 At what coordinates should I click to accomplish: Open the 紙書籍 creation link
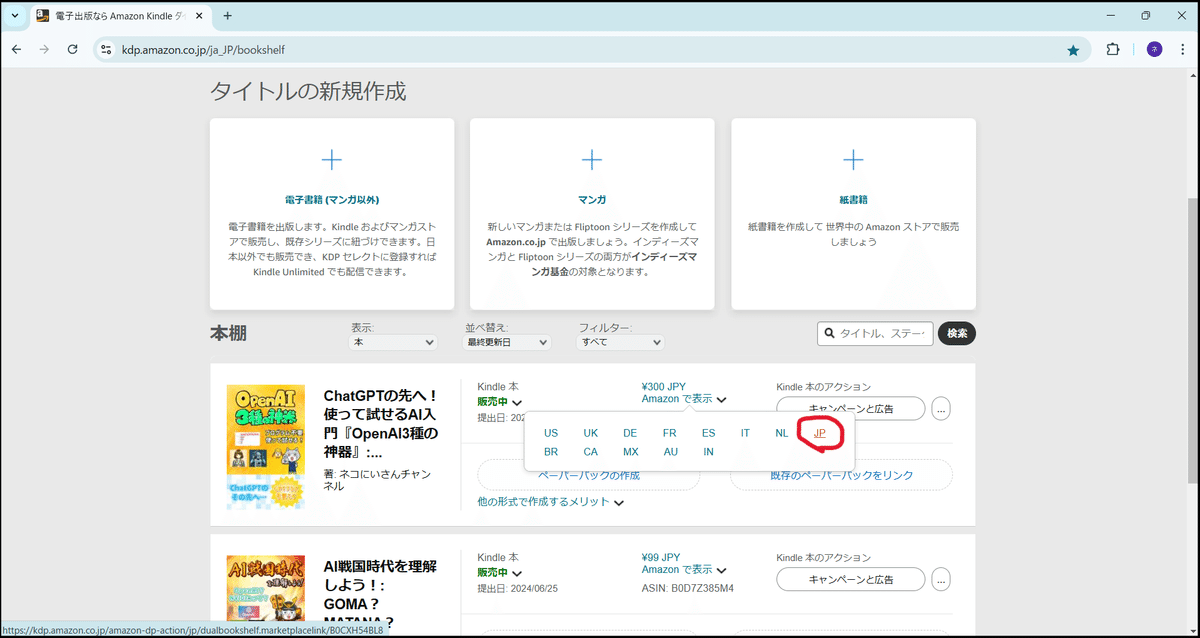click(x=853, y=200)
